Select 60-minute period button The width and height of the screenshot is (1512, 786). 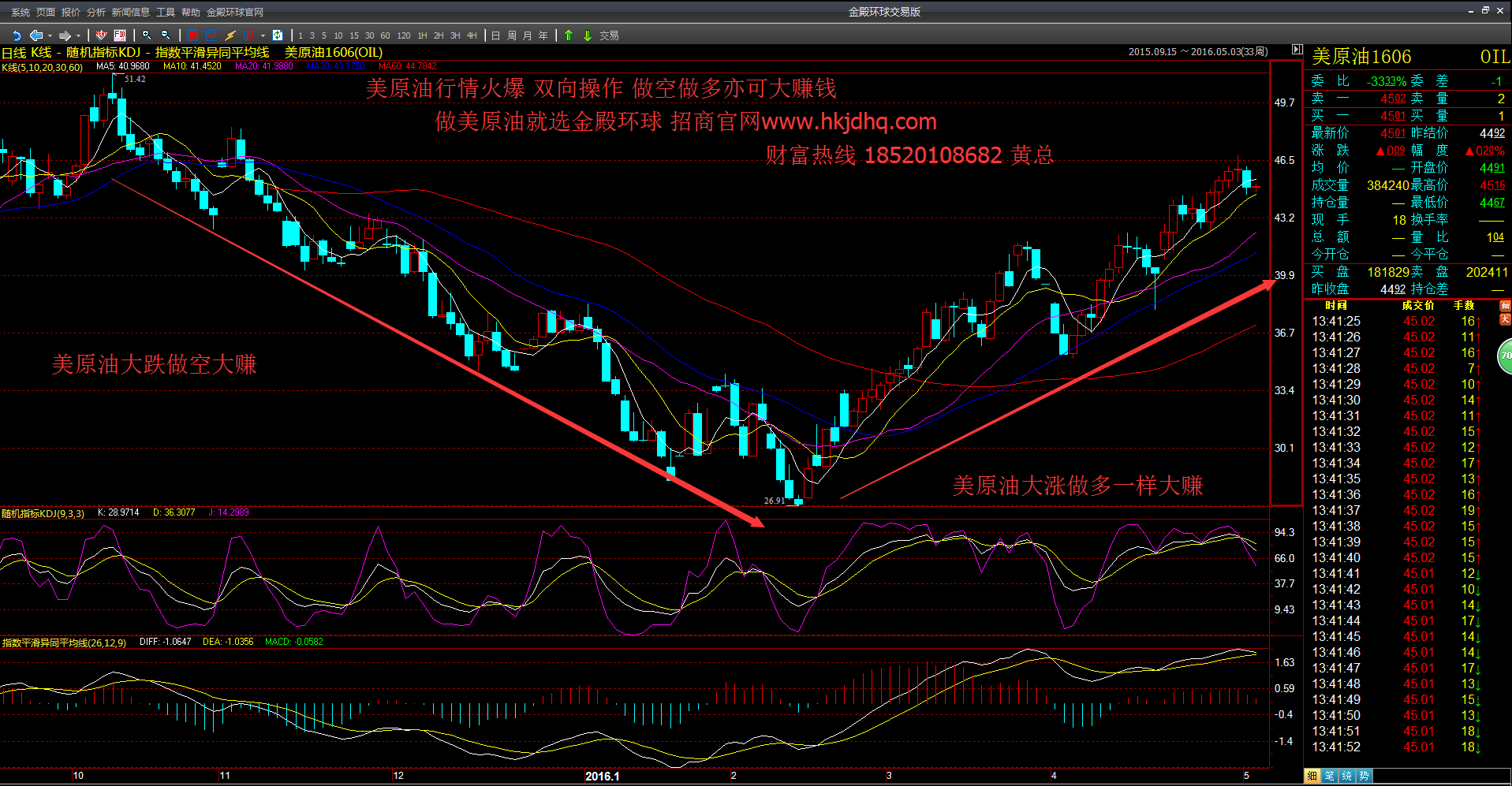point(385,35)
